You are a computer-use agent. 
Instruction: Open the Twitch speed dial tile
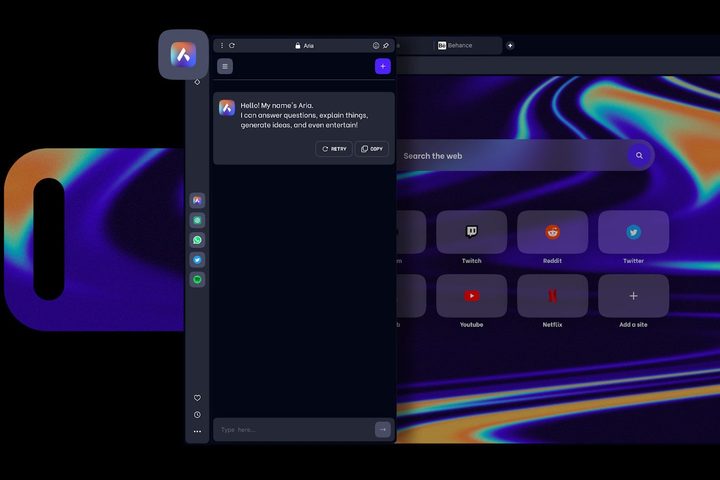pyautogui.click(x=472, y=232)
